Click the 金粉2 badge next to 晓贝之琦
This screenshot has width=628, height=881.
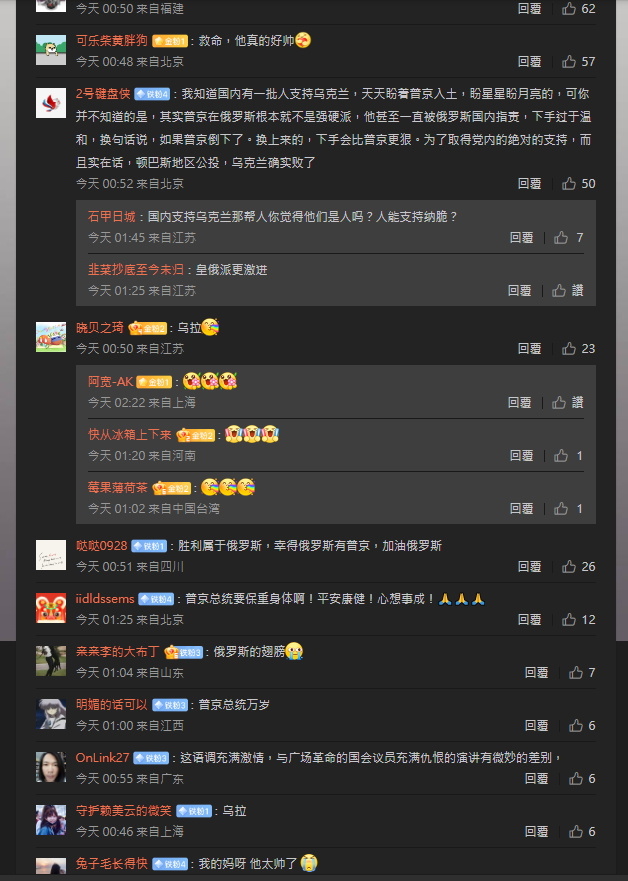point(148,328)
